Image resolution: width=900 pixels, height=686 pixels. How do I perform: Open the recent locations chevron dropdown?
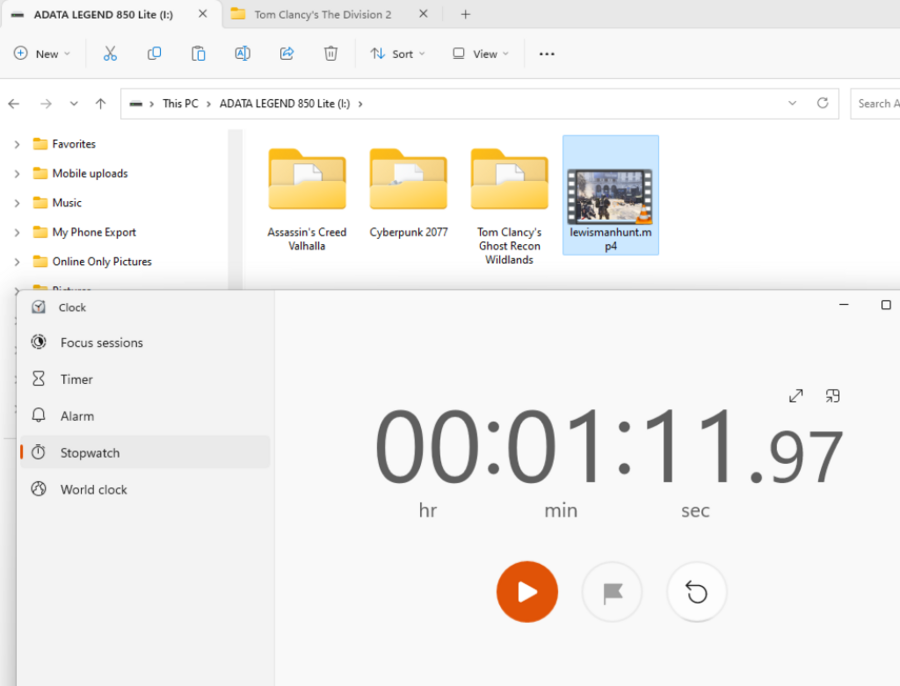pos(73,104)
